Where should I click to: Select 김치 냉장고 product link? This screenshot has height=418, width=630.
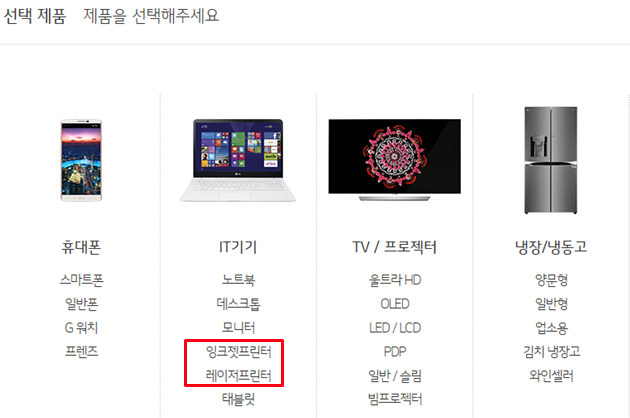click(x=552, y=352)
